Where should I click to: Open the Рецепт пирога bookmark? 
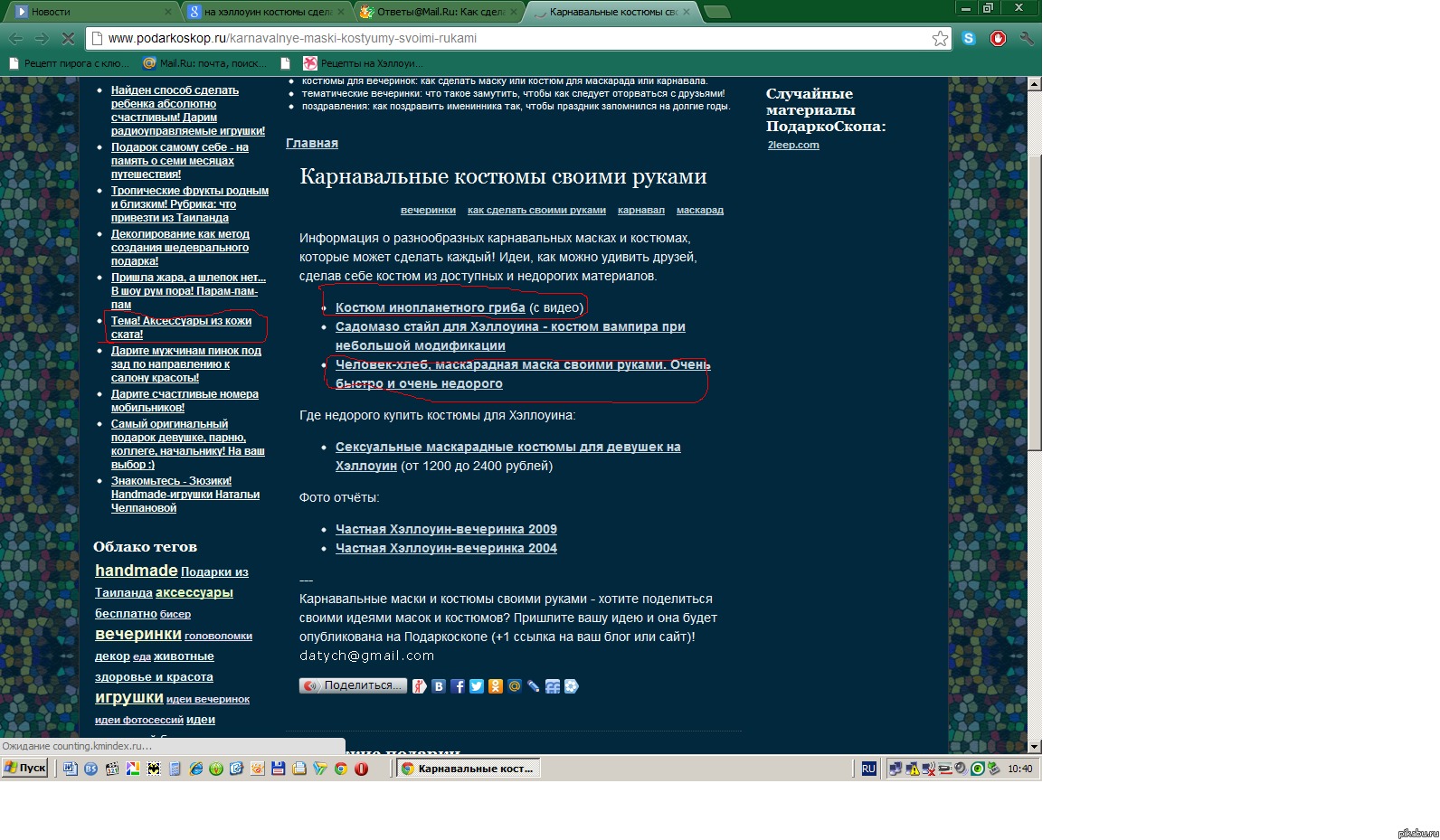point(70,63)
